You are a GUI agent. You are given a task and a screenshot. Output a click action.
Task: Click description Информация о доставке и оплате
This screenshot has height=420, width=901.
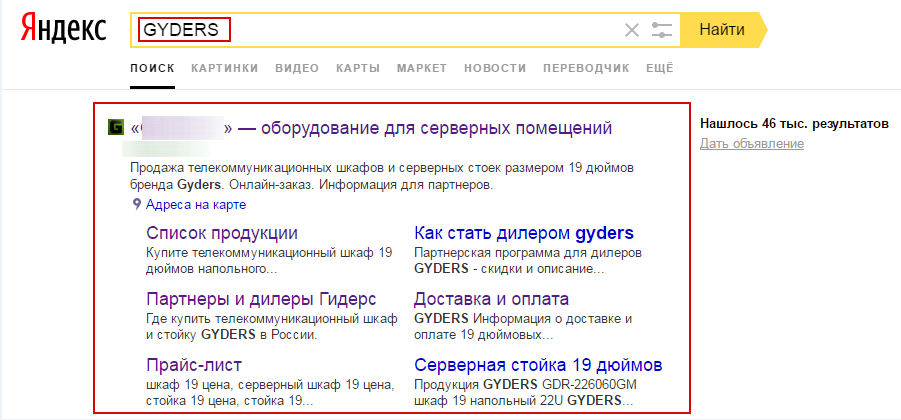523,327
